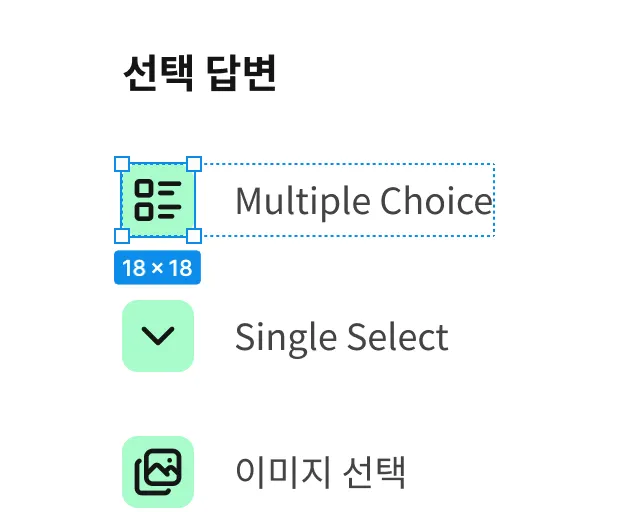Click the blue 18 × 18 size badge
The width and height of the screenshot is (632, 512).
click(158, 268)
